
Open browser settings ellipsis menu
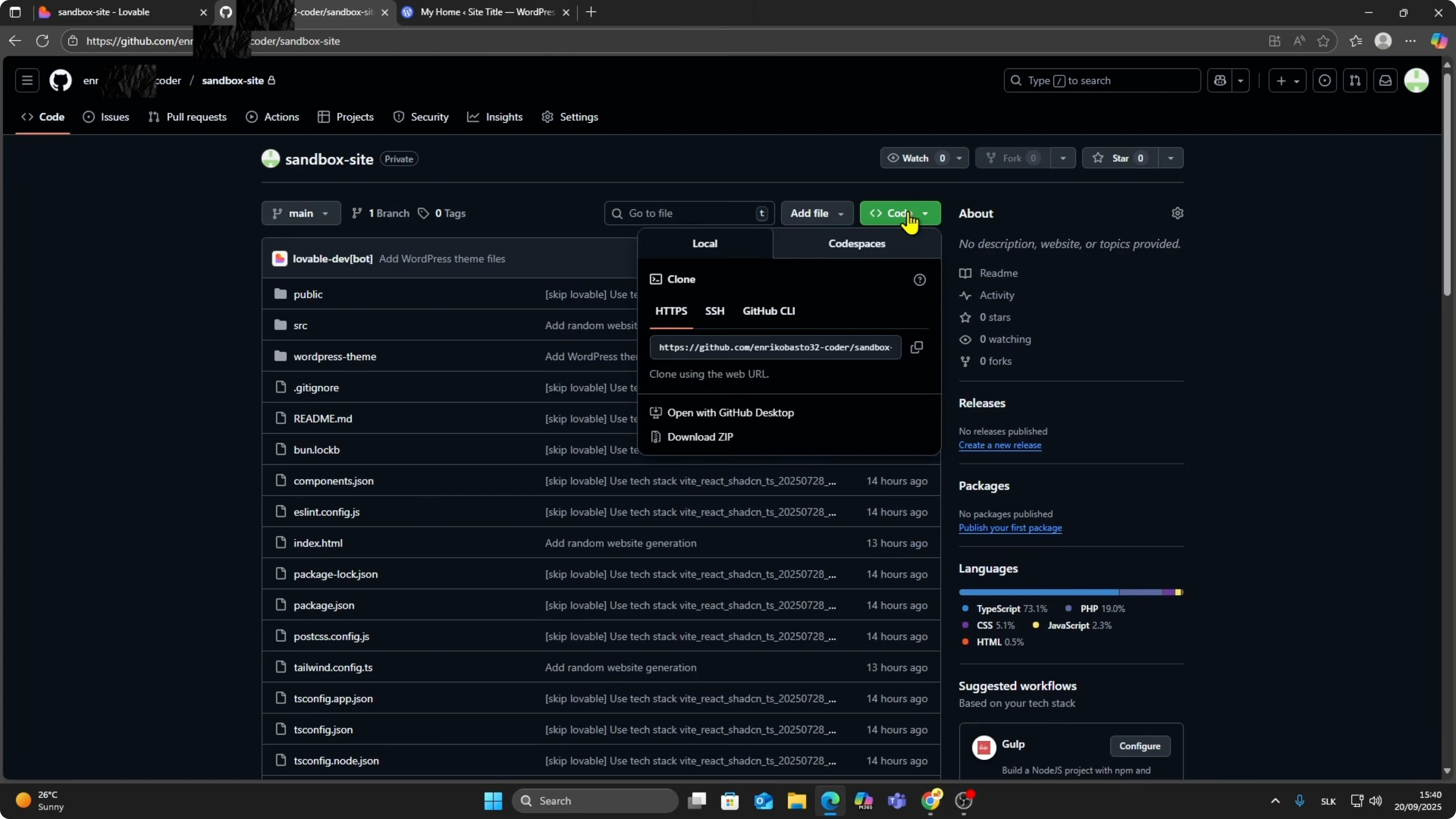[1411, 41]
